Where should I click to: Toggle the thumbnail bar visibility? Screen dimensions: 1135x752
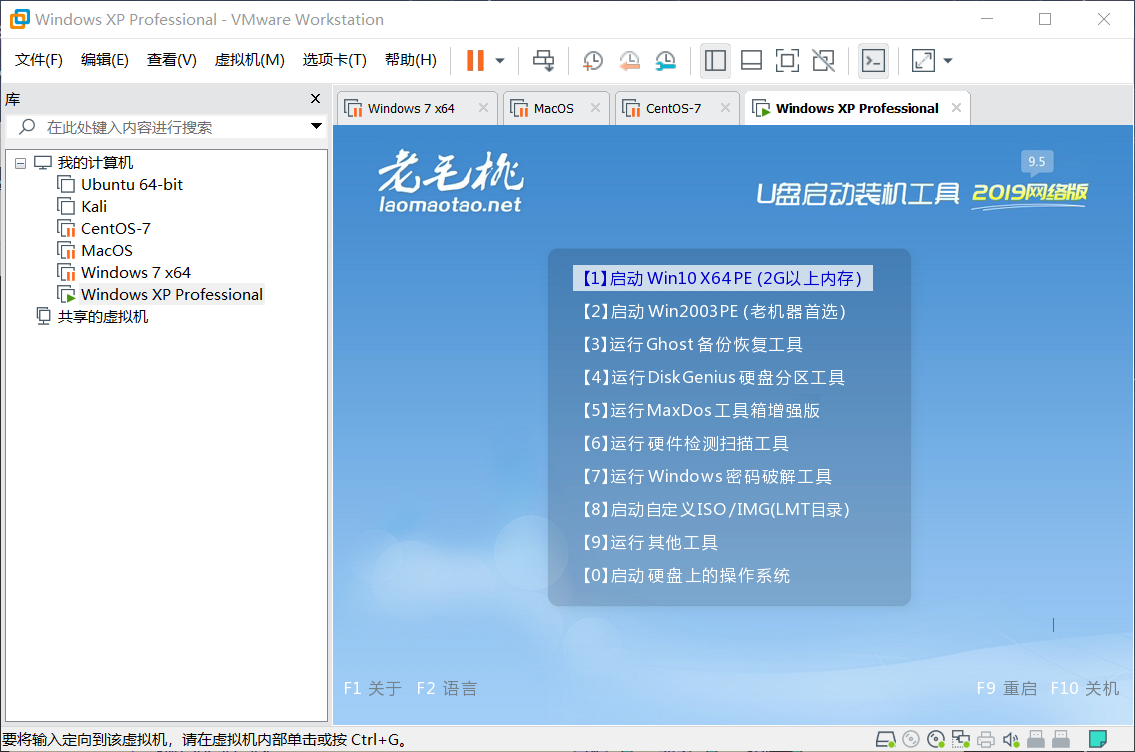pyautogui.click(x=751, y=60)
